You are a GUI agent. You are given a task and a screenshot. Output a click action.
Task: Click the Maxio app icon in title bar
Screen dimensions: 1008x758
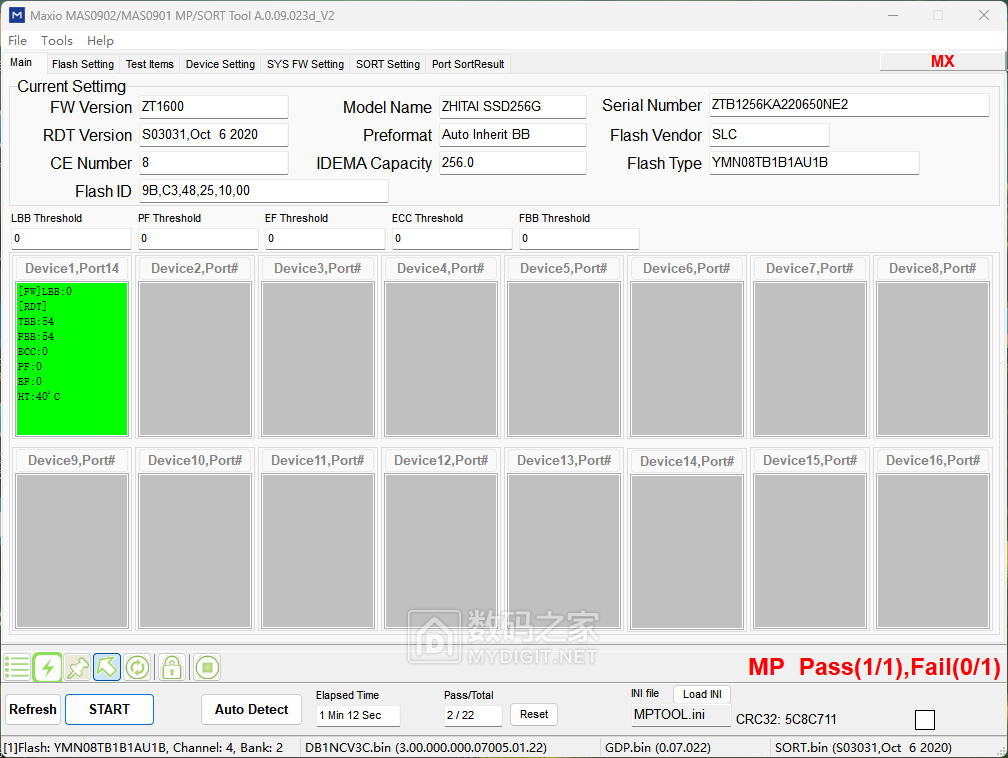point(17,15)
